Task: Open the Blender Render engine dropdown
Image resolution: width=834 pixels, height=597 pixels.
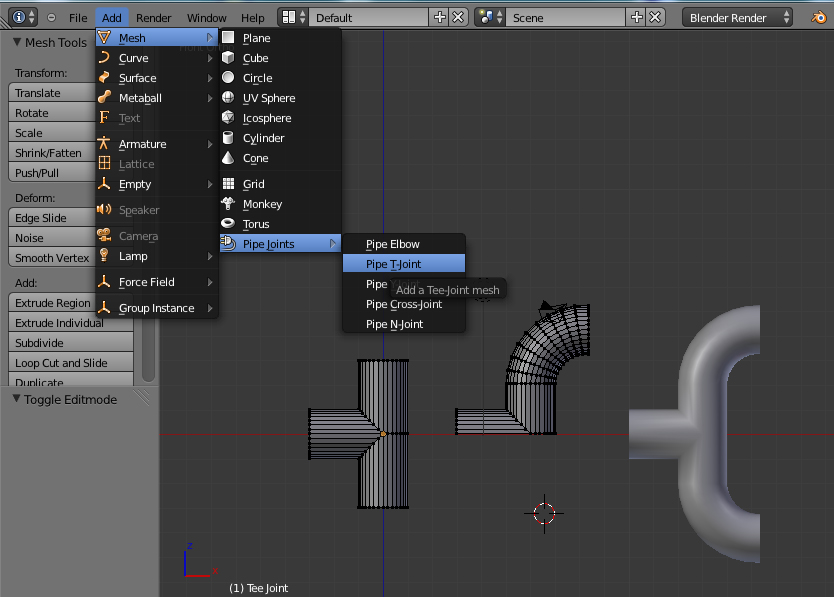Action: (x=737, y=18)
